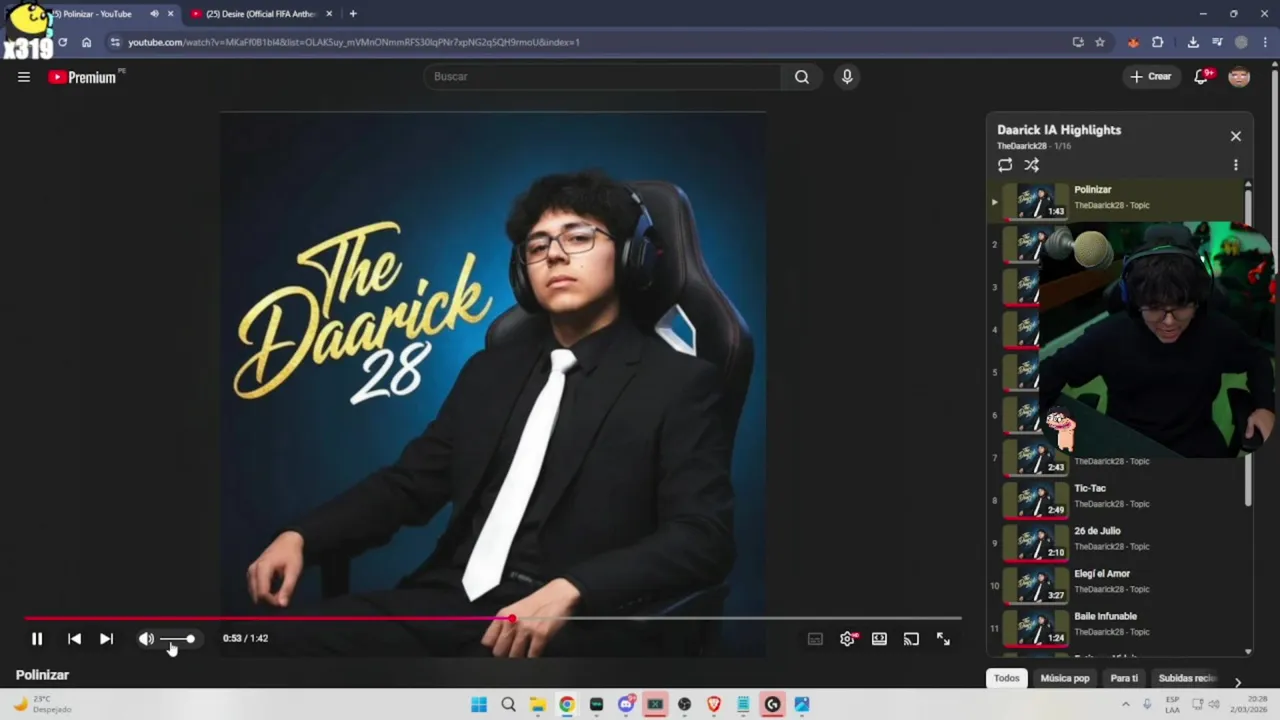Open Windows taskbar search

(508, 705)
